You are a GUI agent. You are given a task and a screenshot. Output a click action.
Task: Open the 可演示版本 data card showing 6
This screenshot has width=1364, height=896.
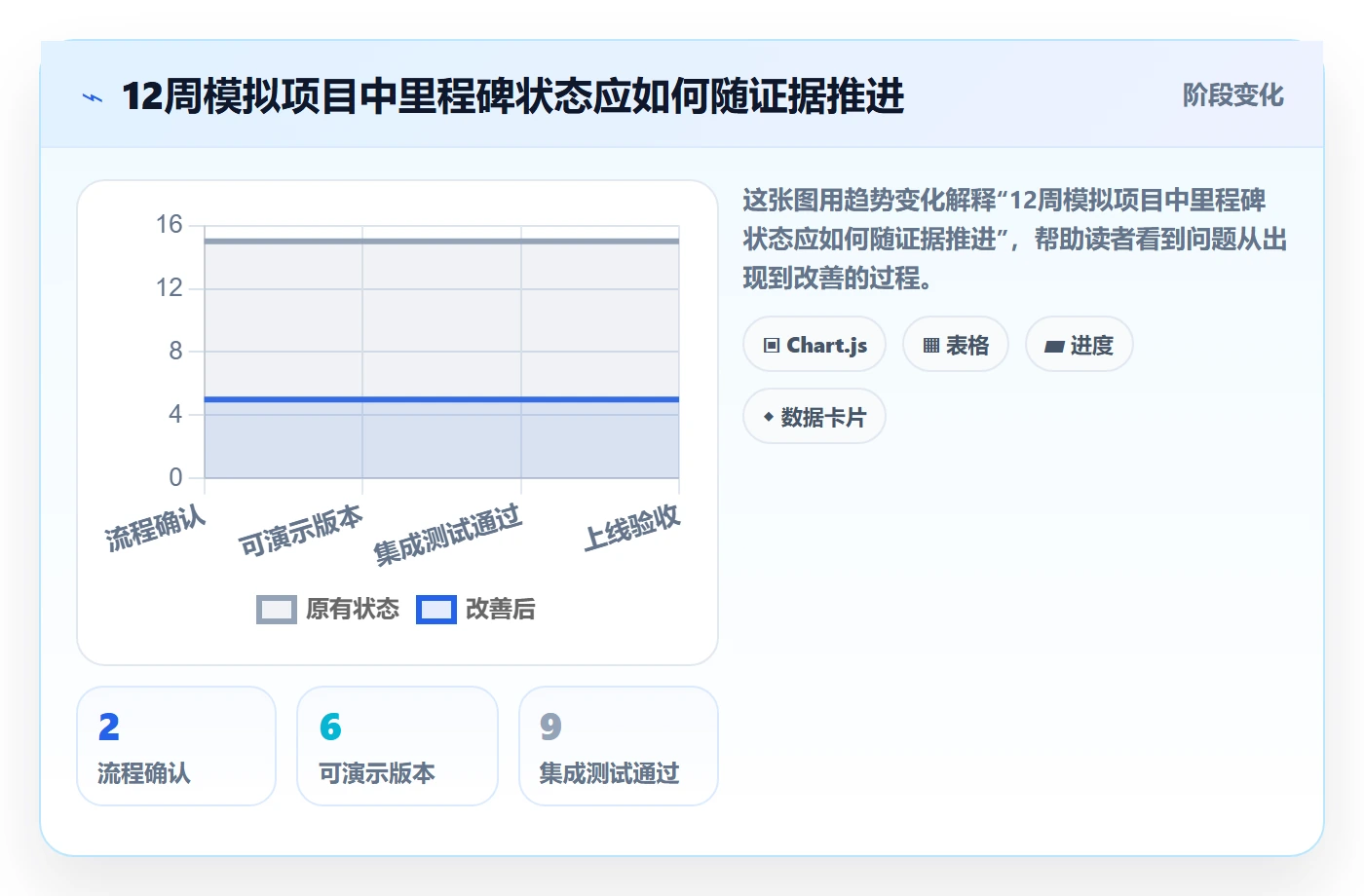[x=398, y=746]
